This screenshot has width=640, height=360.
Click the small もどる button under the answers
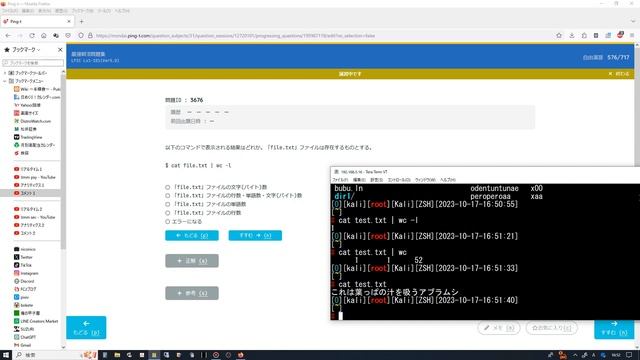[x=192, y=236]
